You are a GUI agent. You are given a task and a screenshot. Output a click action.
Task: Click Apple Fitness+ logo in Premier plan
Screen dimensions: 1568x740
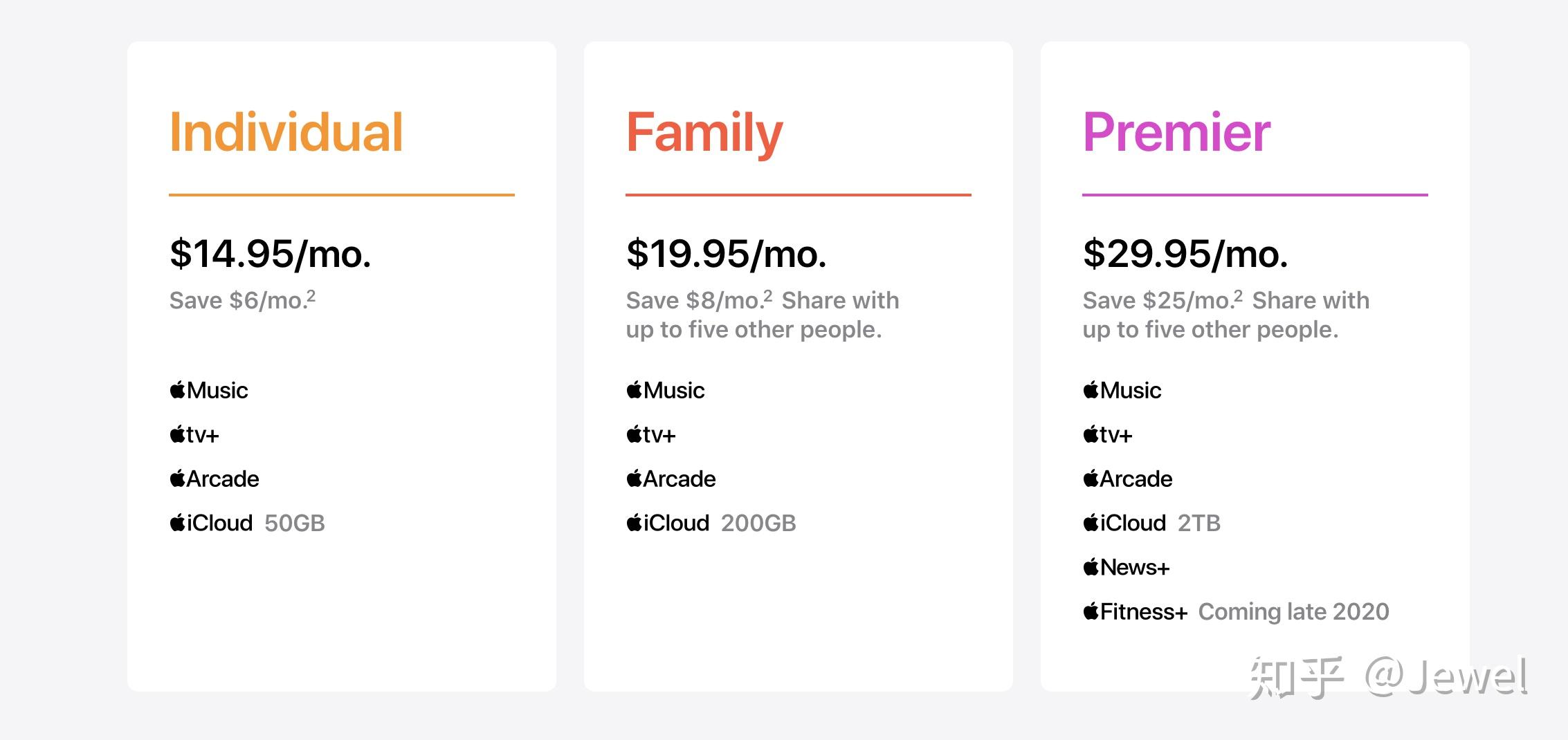coord(1136,612)
